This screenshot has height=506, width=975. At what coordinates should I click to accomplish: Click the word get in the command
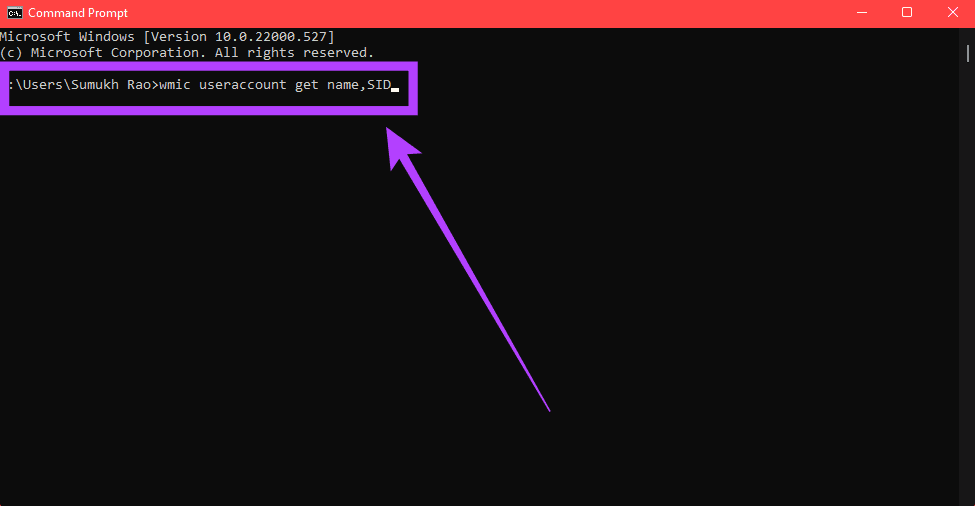pos(307,85)
